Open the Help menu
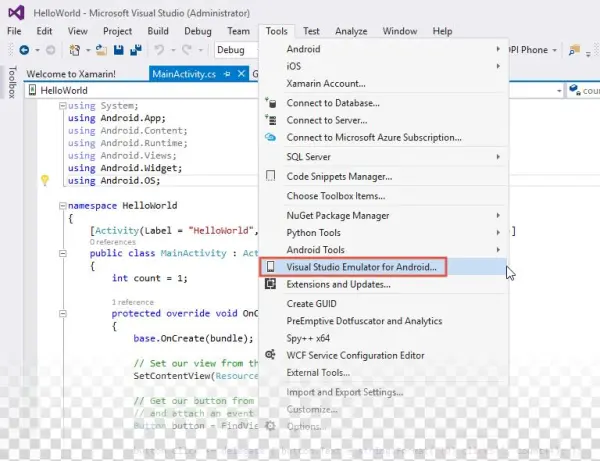The width and height of the screenshot is (600, 461). (x=442, y=31)
